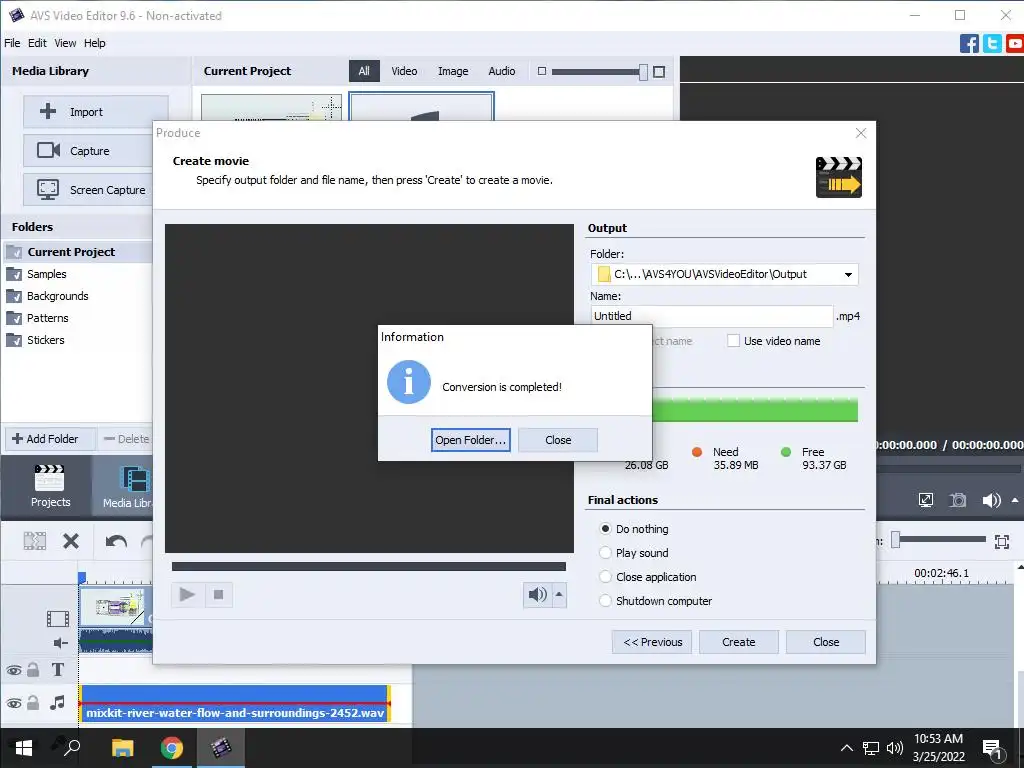Click the undo arrow icon
The height and width of the screenshot is (768, 1024).
tap(116, 541)
